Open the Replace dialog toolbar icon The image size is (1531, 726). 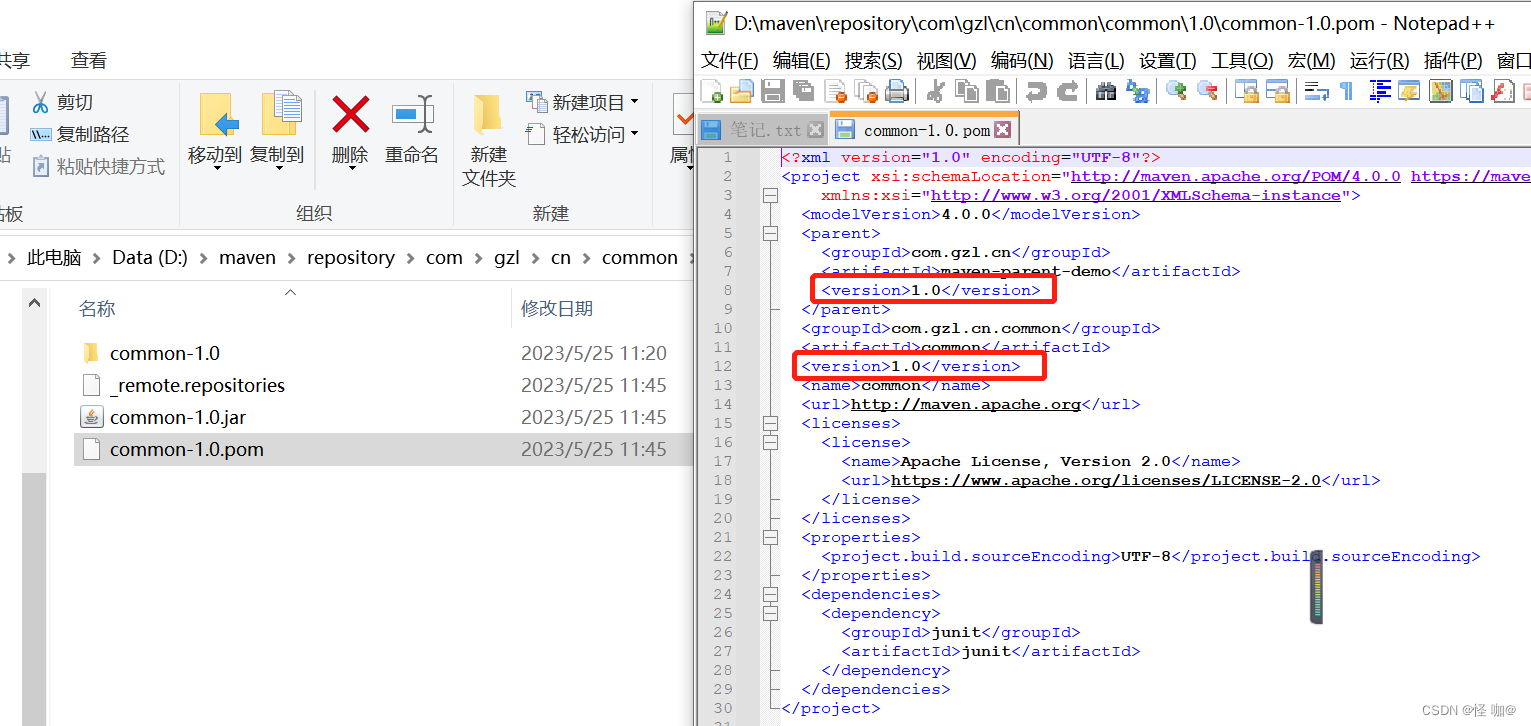coord(1138,91)
